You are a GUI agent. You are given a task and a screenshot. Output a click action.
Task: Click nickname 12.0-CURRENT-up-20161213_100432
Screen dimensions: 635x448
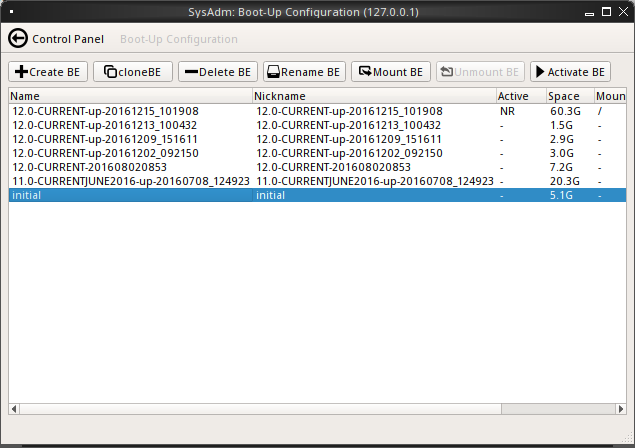tap(349, 125)
